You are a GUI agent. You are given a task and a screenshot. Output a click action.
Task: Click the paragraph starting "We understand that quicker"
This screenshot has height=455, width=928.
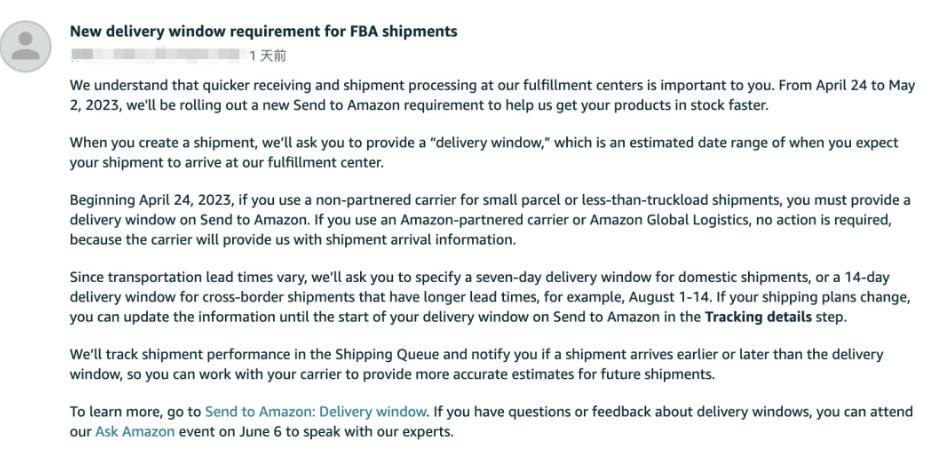pyautogui.click(x=490, y=95)
